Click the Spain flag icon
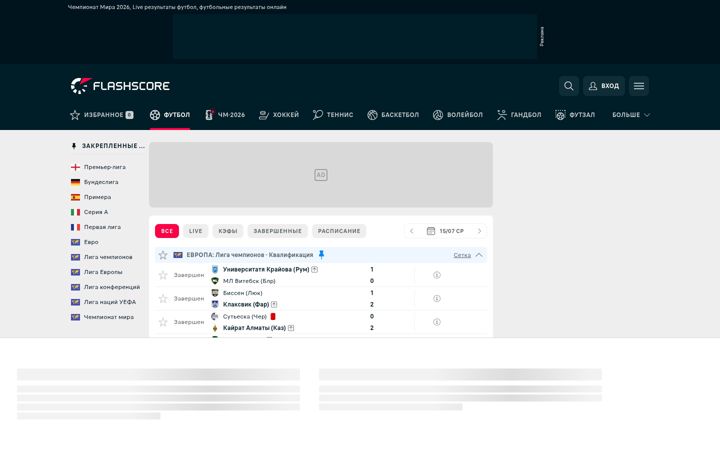720x450 pixels. 75,197
